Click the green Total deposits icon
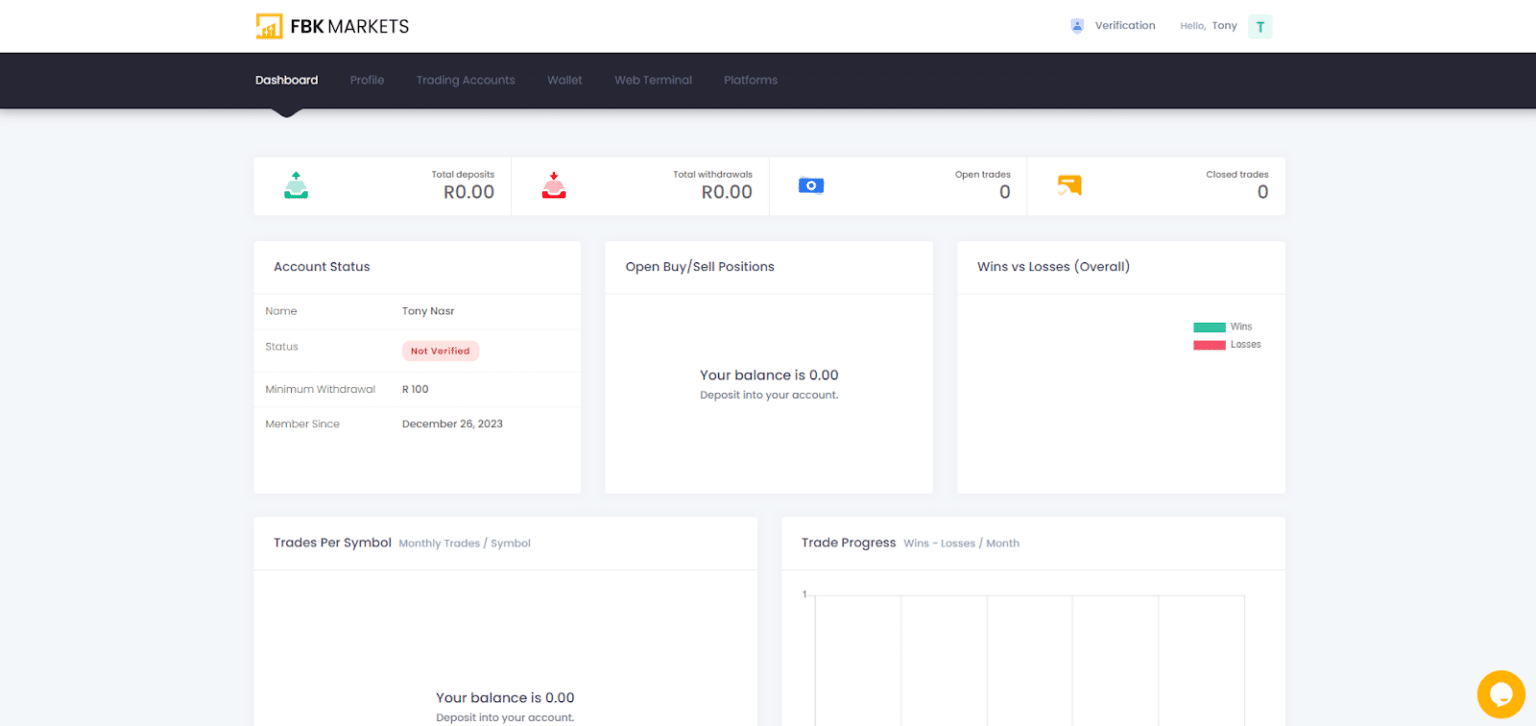The height and width of the screenshot is (726, 1536). pyautogui.click(x=295, y=185)
